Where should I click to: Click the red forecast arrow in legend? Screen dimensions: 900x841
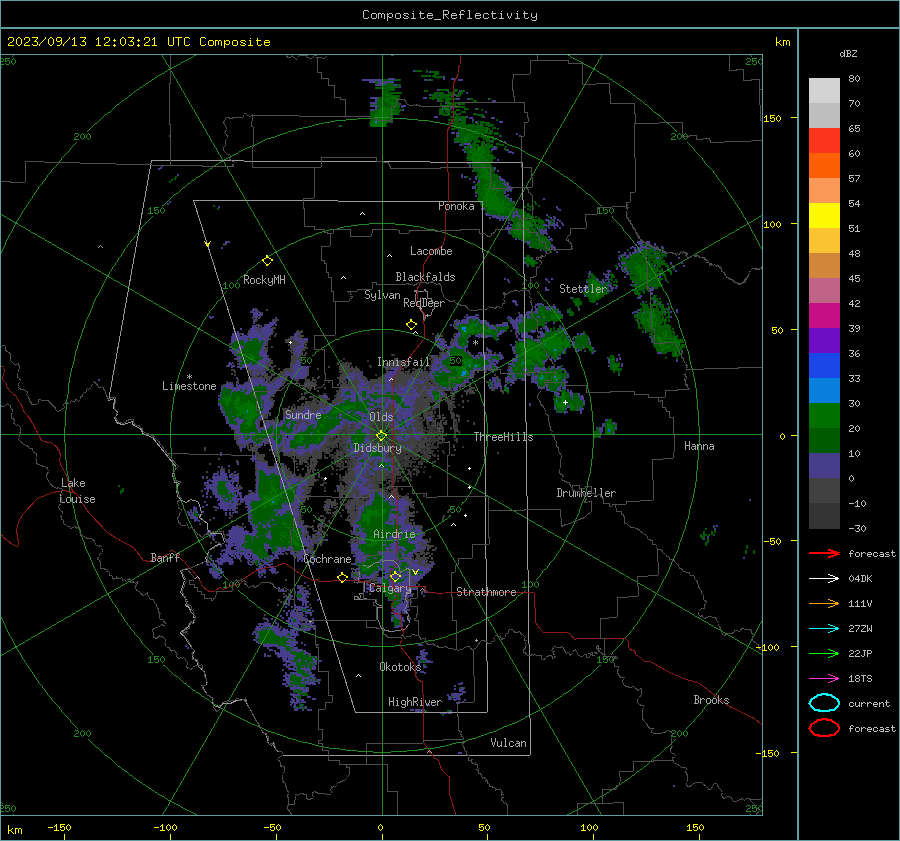[824, 553]
